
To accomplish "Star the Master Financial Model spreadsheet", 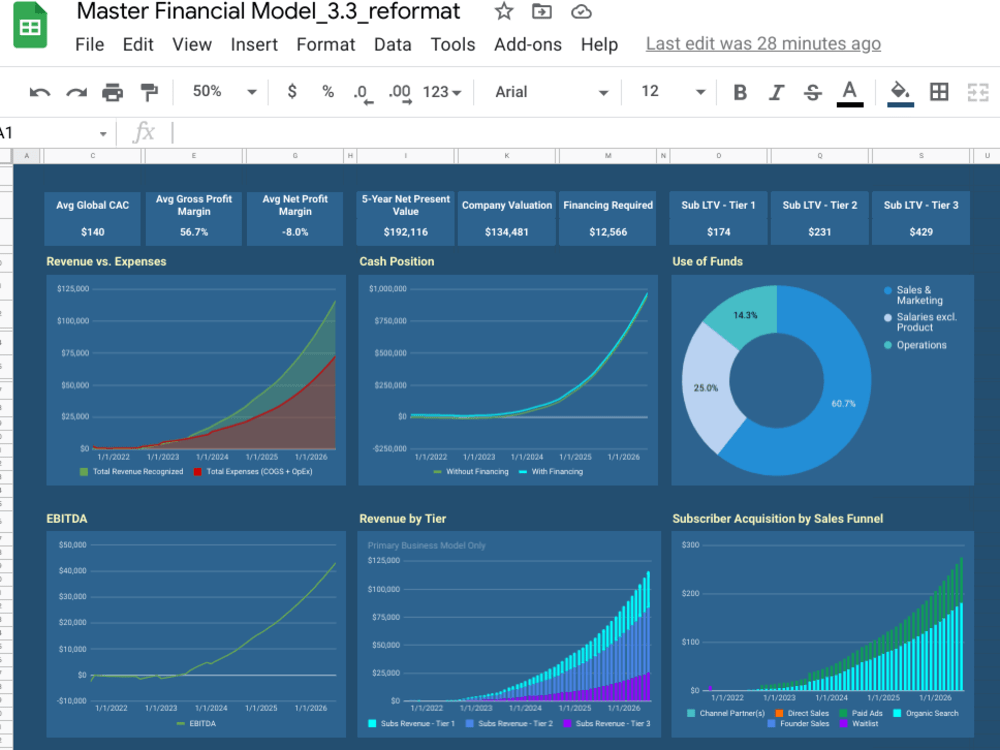I will click(503, 12).
